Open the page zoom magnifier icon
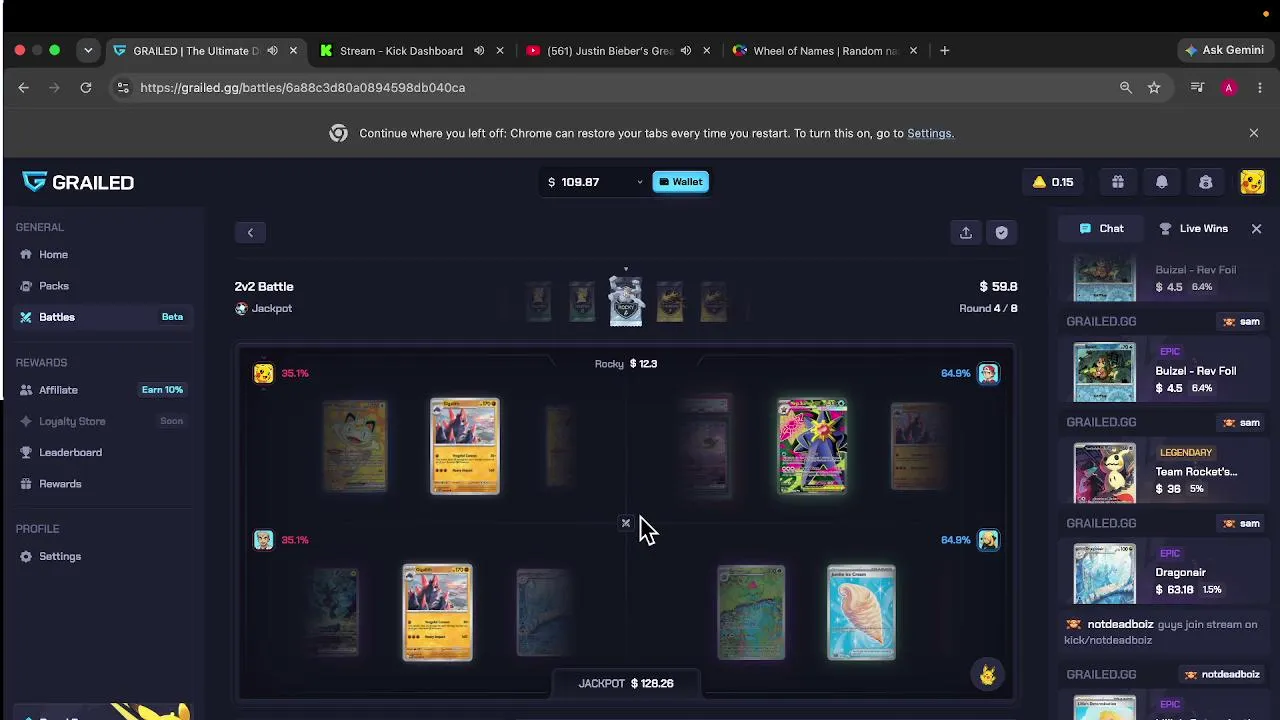1280x720 pixels. pos(1126,88)
